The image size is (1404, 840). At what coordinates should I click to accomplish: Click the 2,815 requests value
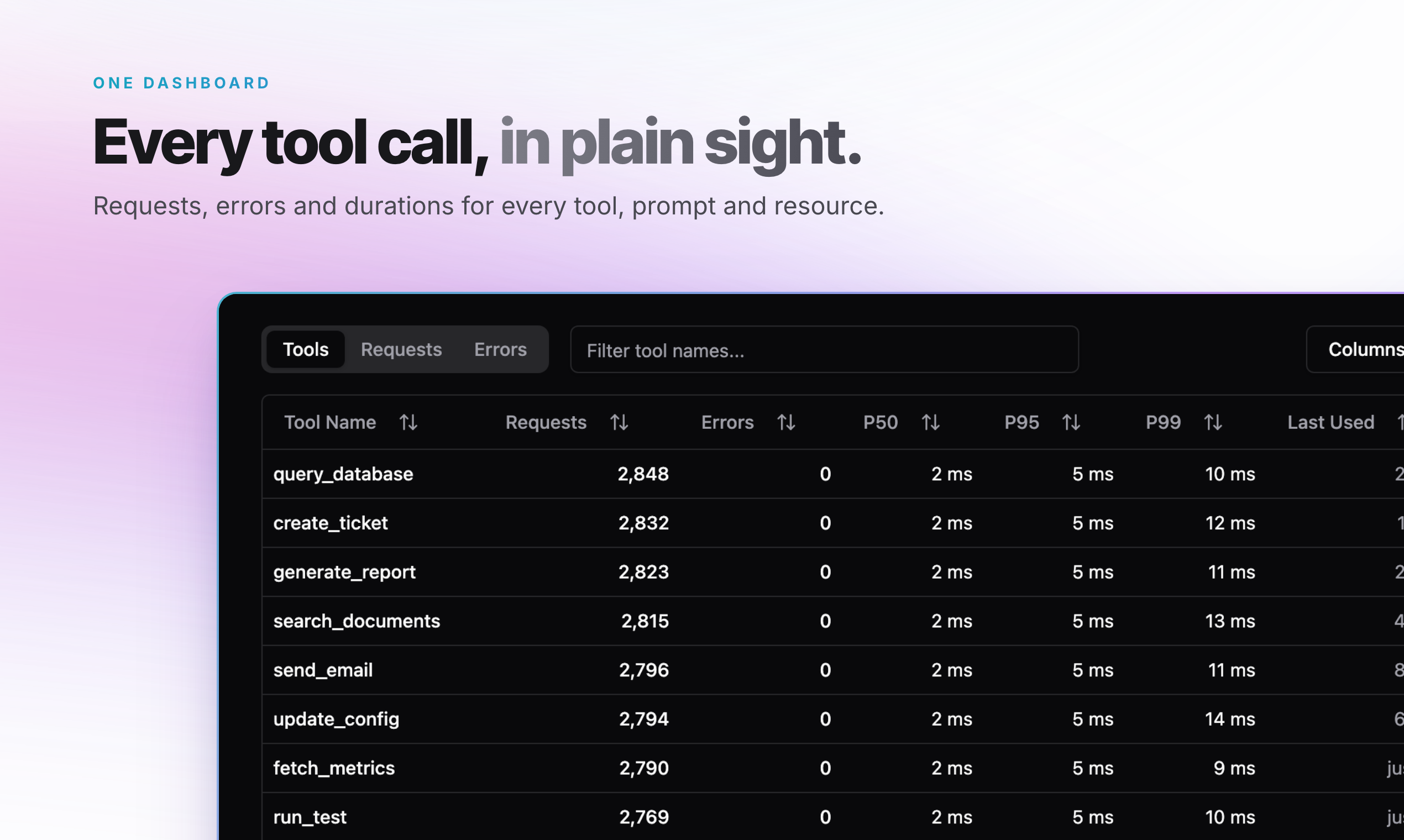[x=645, y=621]
